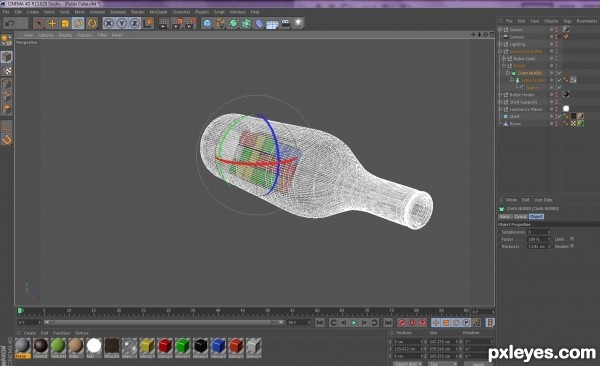Expand the Lighting group in object tree
This screenshot has height=366, width=600.
pos(500,44)
